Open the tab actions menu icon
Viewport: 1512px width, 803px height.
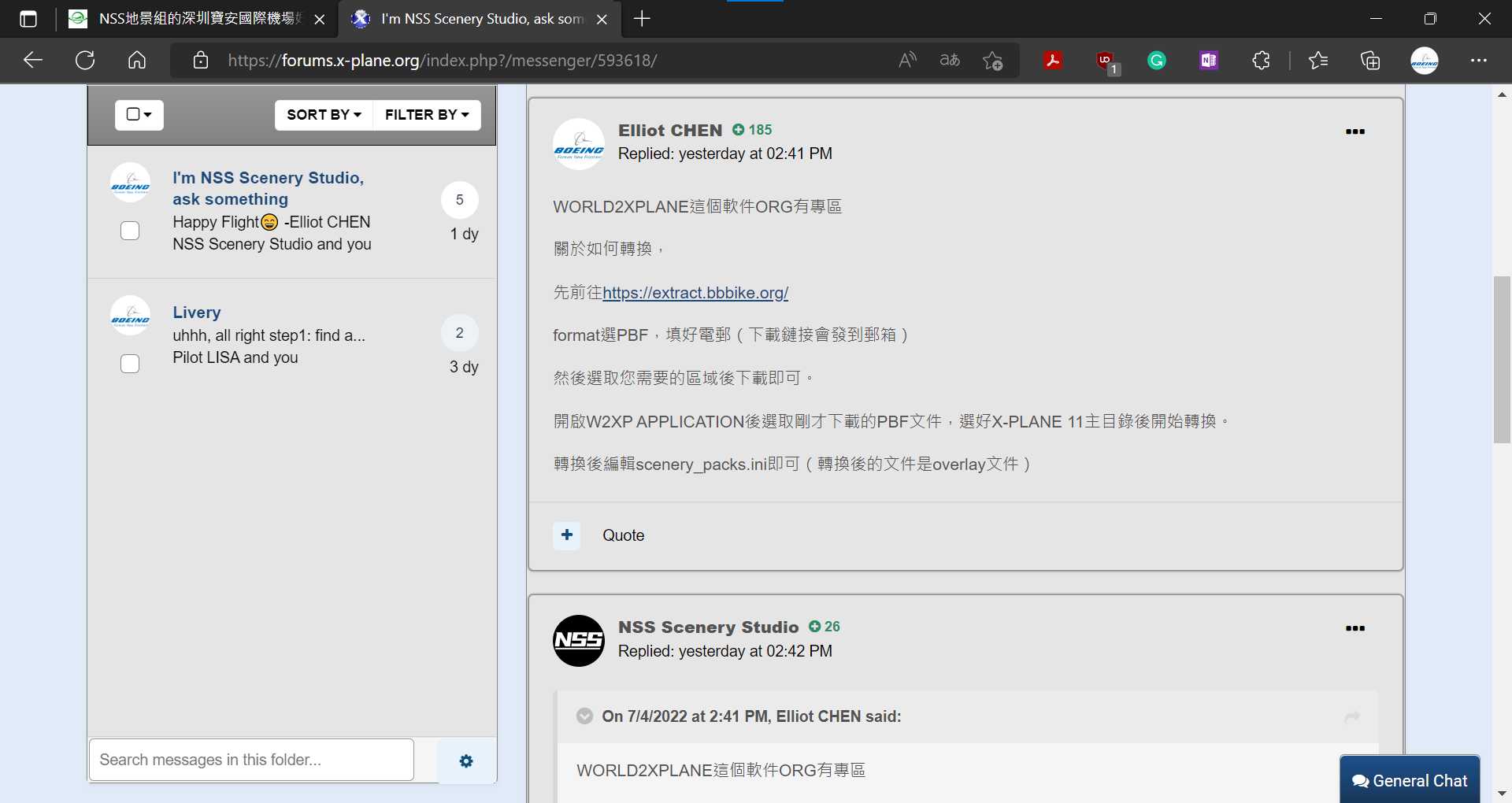point(28,19)
